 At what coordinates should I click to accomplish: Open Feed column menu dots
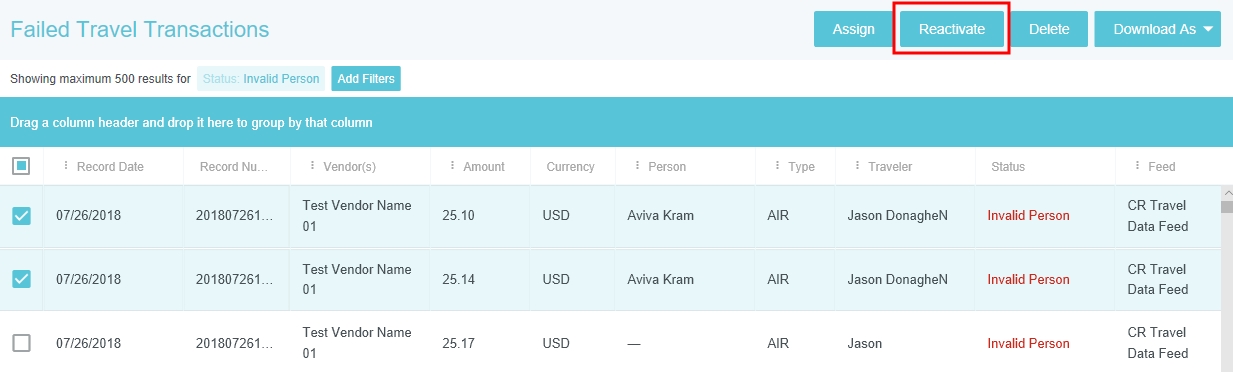click(x=1137, y=166)
